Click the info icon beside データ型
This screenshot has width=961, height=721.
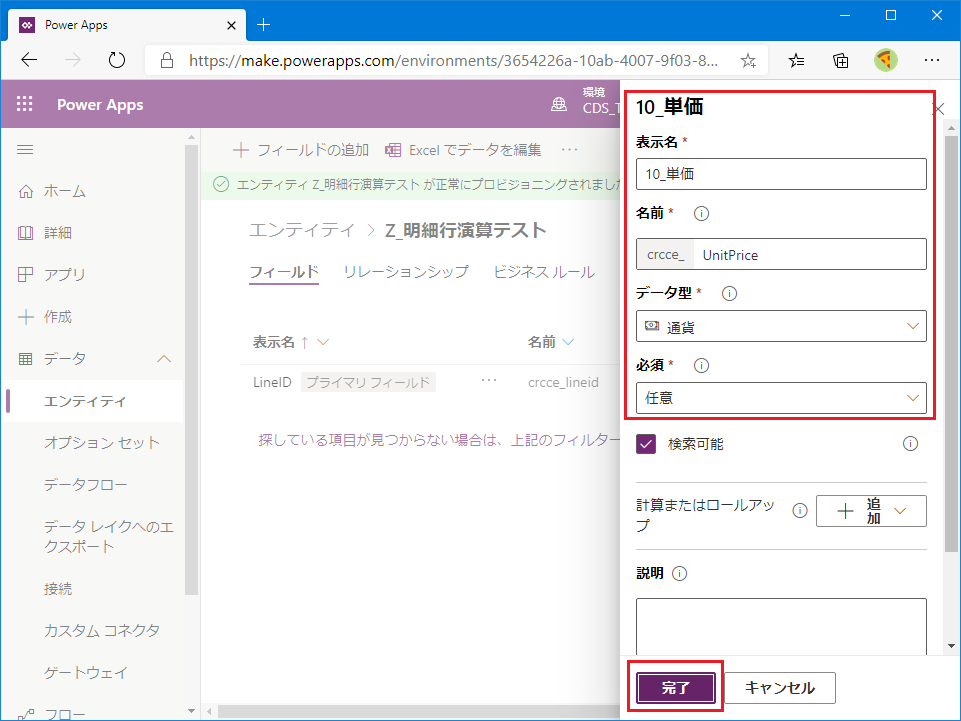click(729, 294)
